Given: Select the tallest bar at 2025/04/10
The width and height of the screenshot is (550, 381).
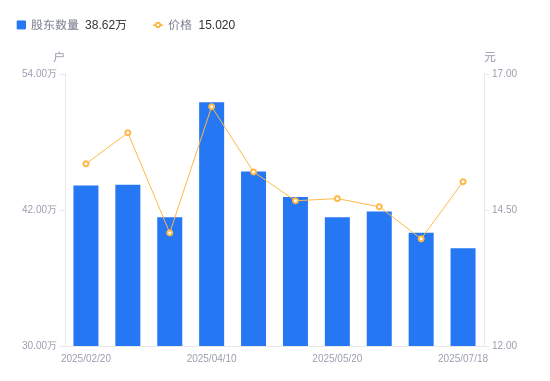Looking at the screenshot, I should 212,224.
